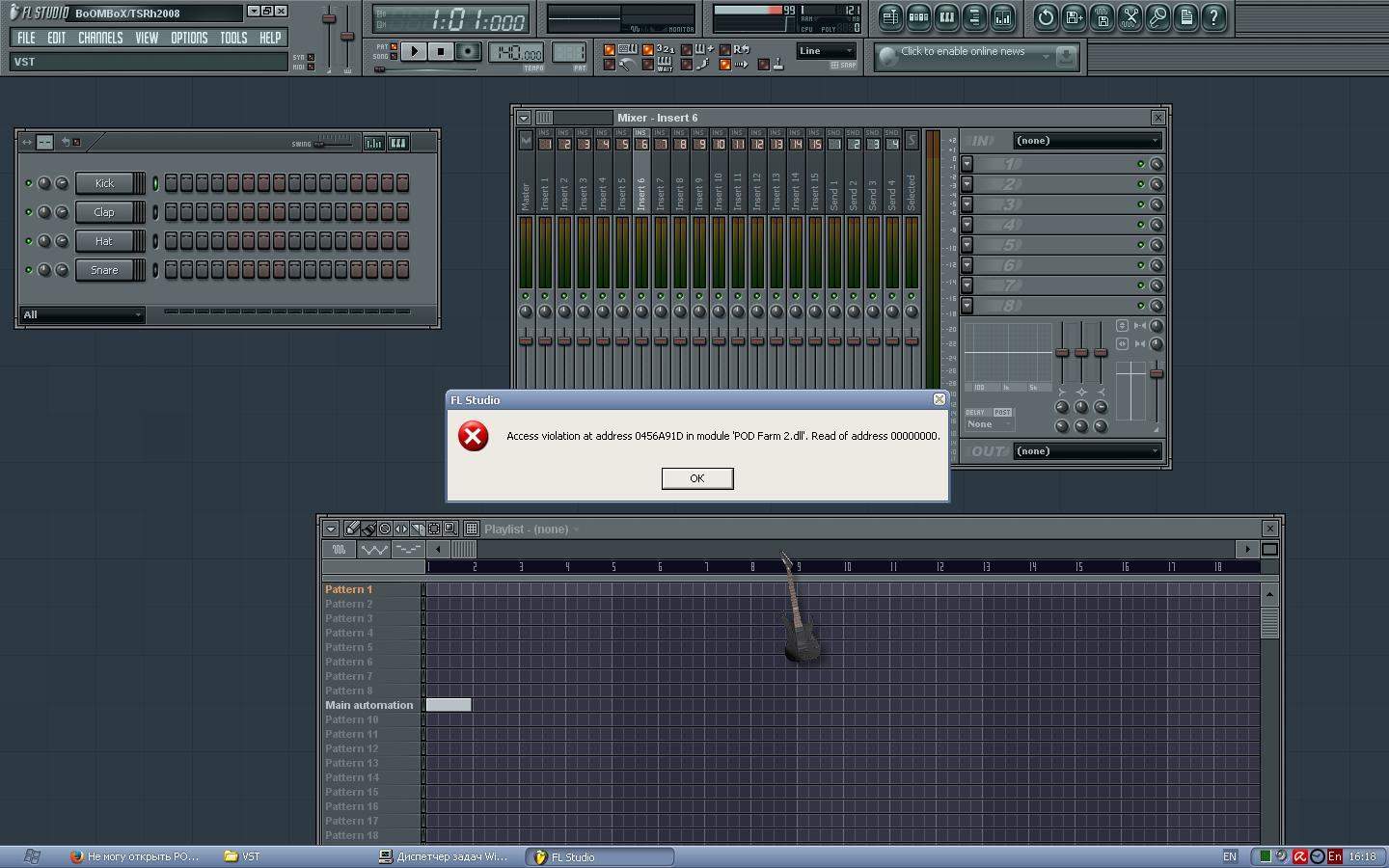This screenshot has height=868, width=1389.
Task: Expand mixer effect slot 1 menu arrow
Action: (x=967, y=164)
